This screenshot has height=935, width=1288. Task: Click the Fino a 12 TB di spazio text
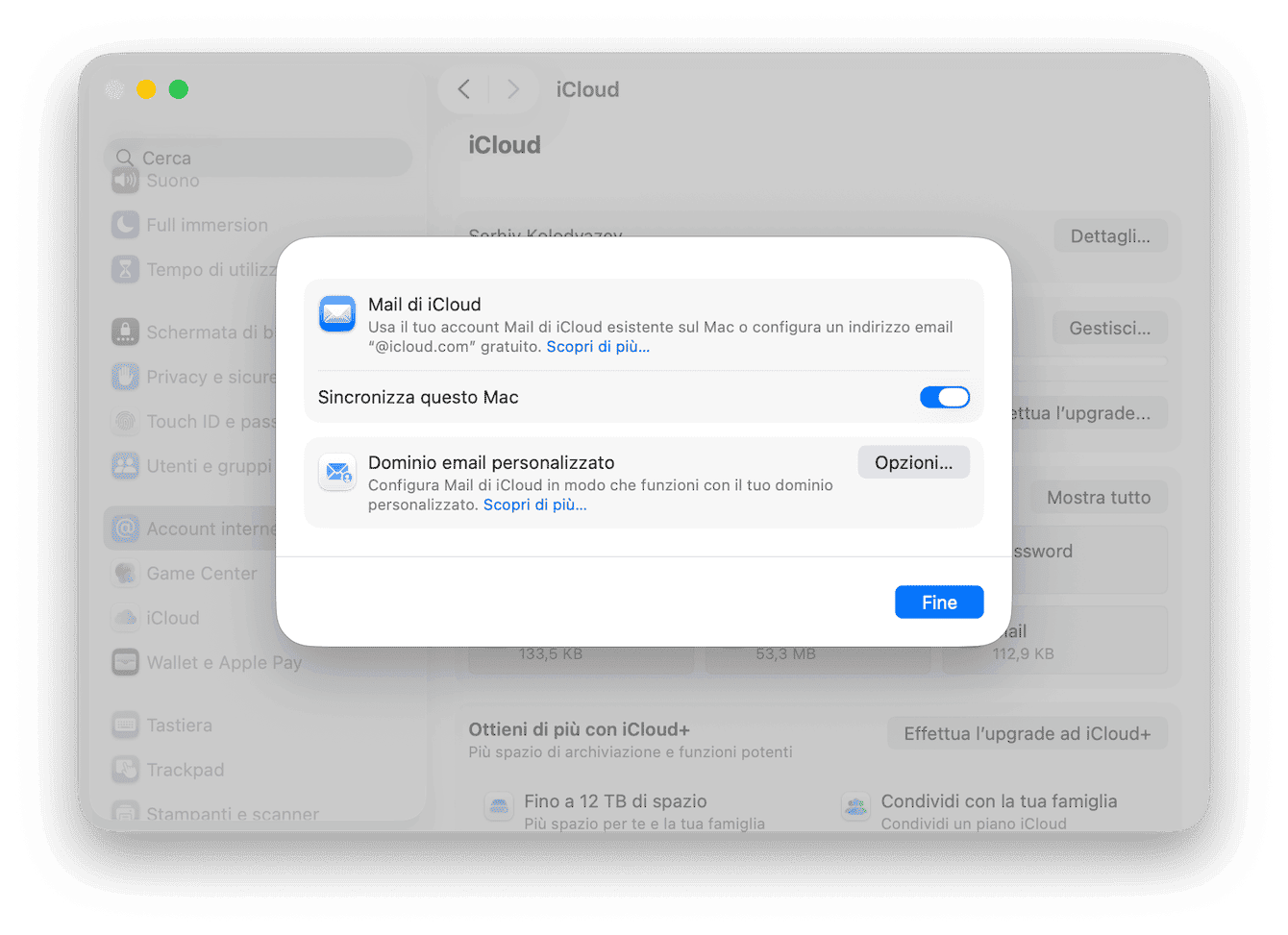615,801
